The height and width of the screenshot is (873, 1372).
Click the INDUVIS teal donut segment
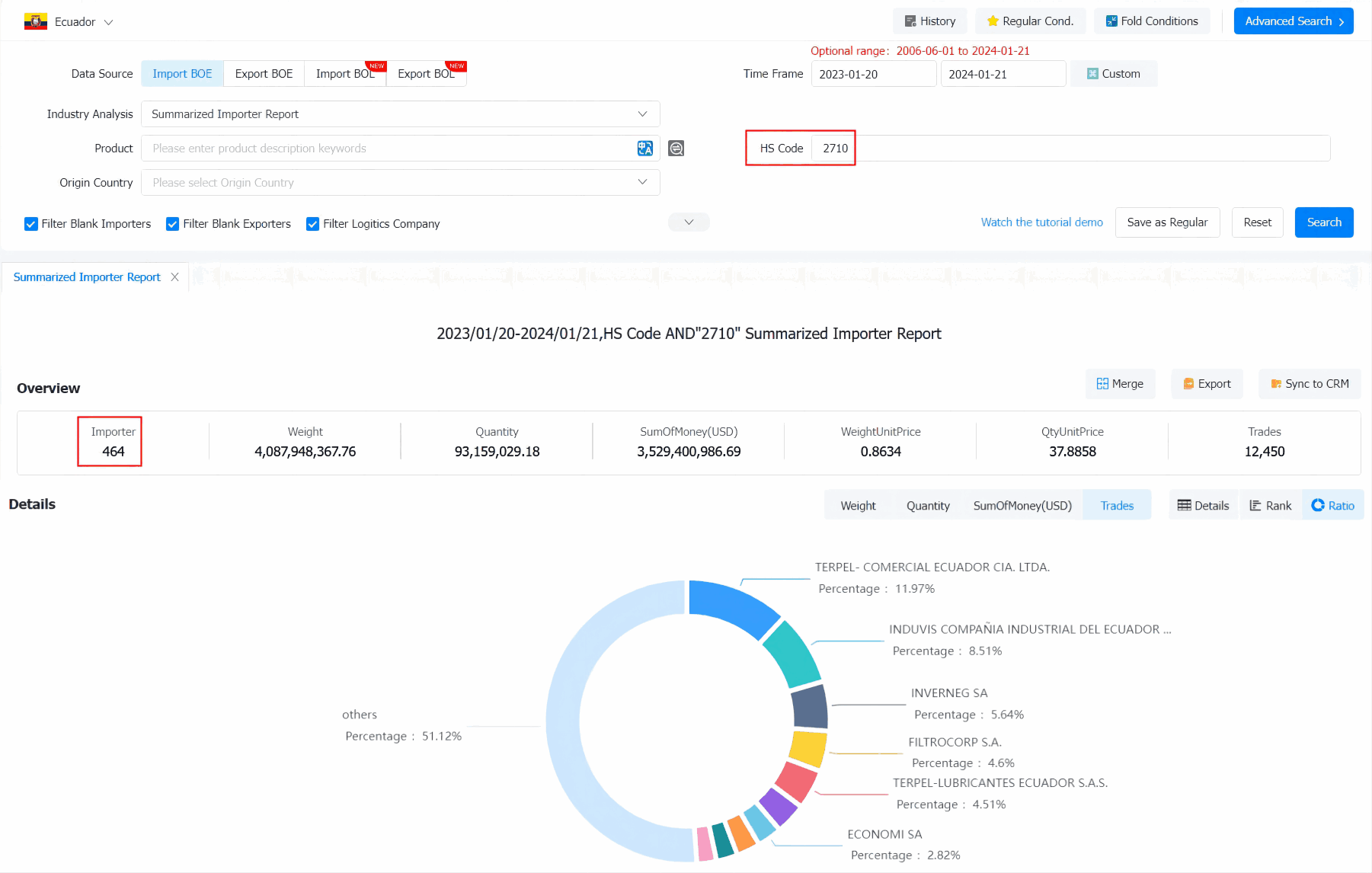pyautogui.click(x=794, y=654)
